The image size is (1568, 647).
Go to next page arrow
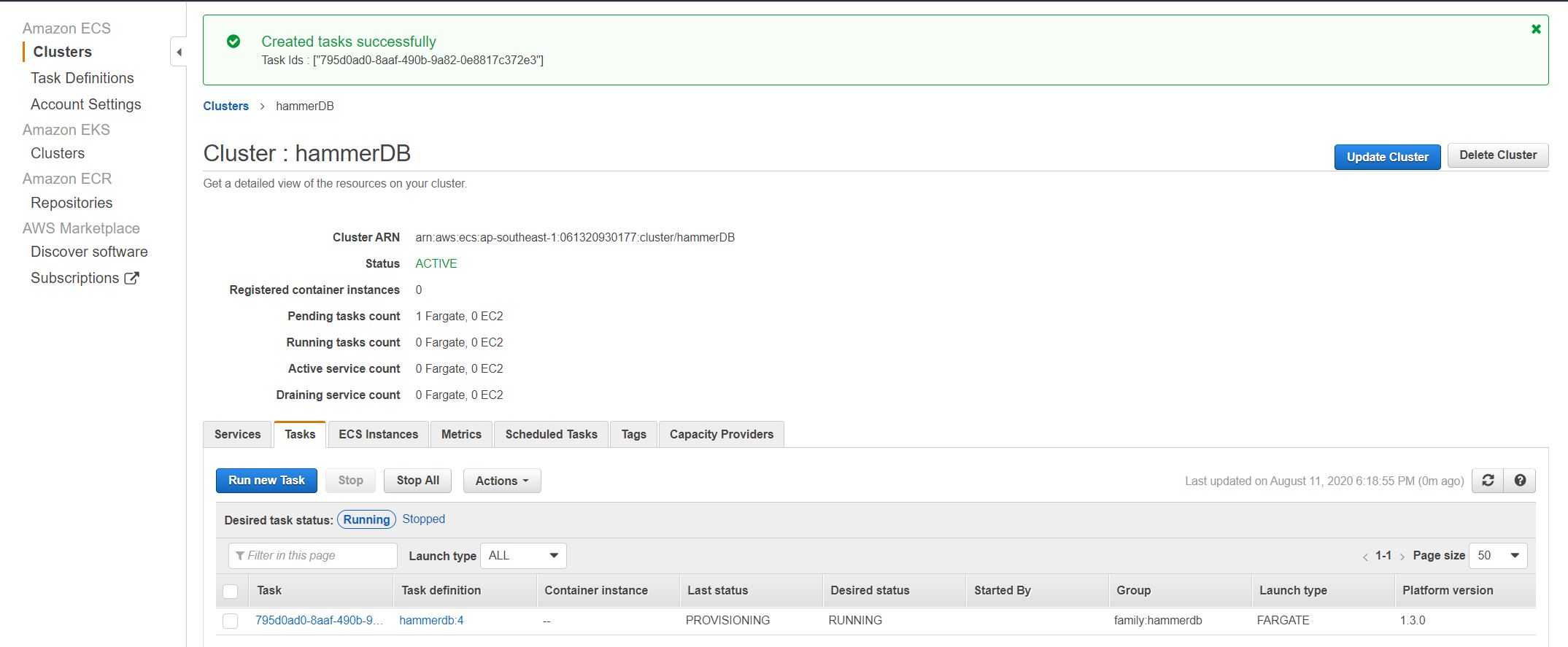point(1402,557)
